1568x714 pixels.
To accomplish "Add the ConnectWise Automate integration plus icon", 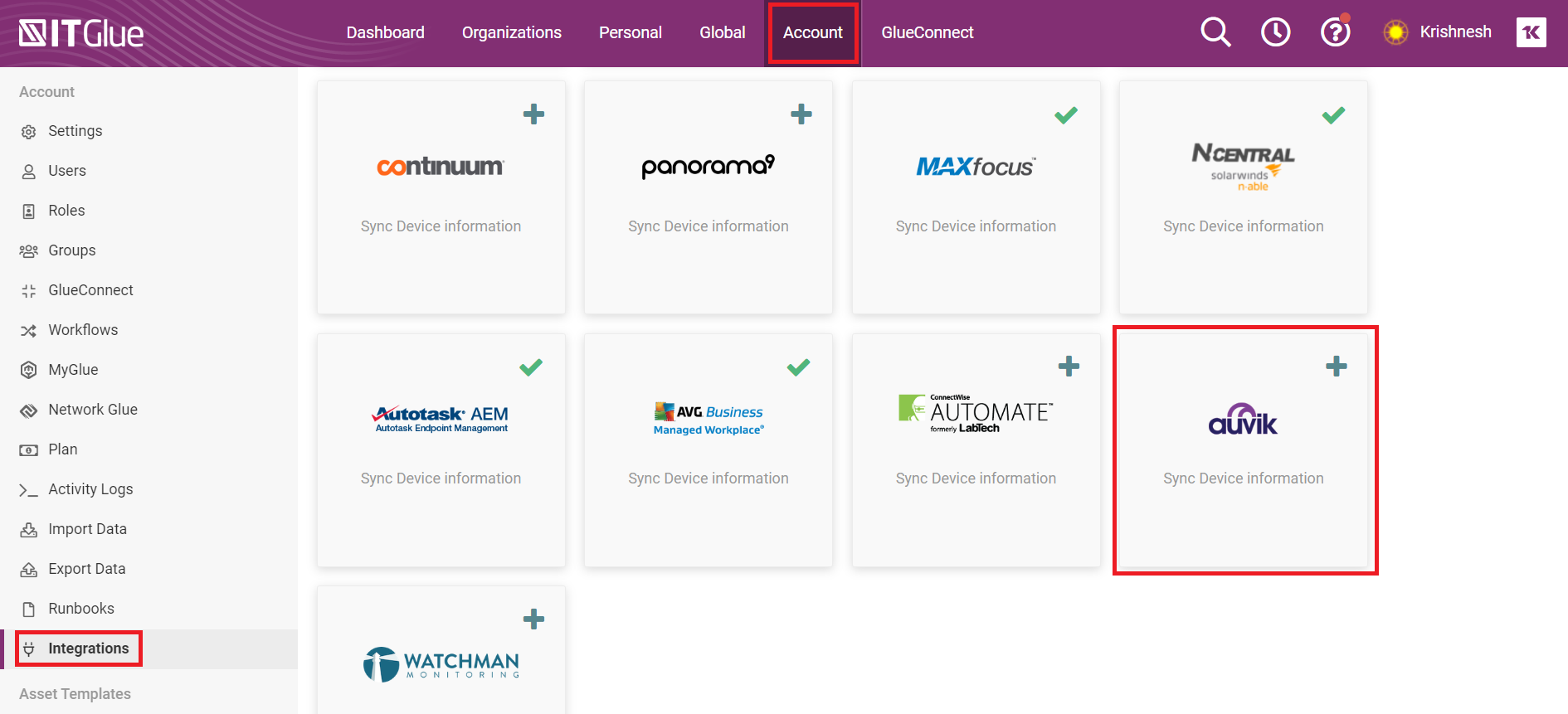I will [x=1069, y=366].
